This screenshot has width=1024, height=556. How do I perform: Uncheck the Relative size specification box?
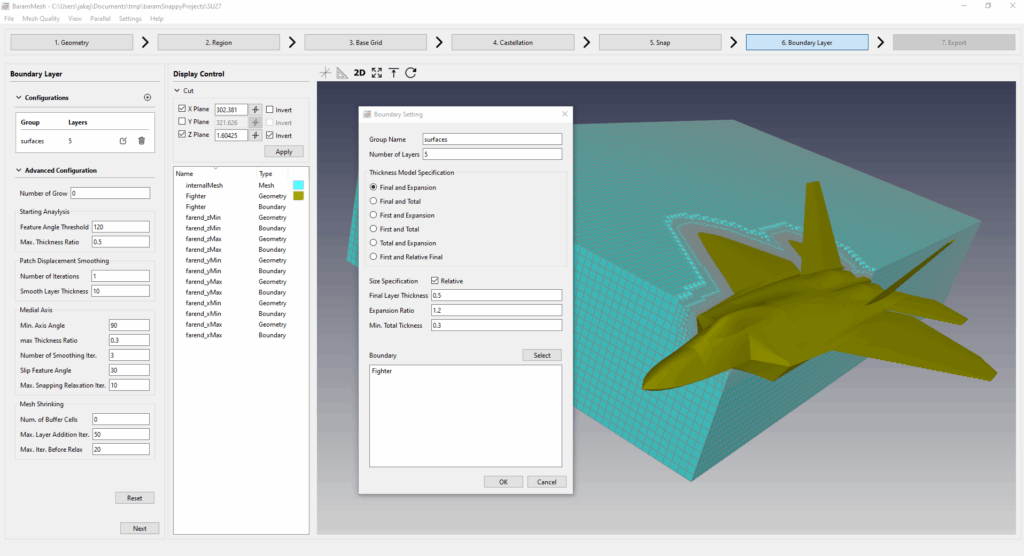[434, 281]
